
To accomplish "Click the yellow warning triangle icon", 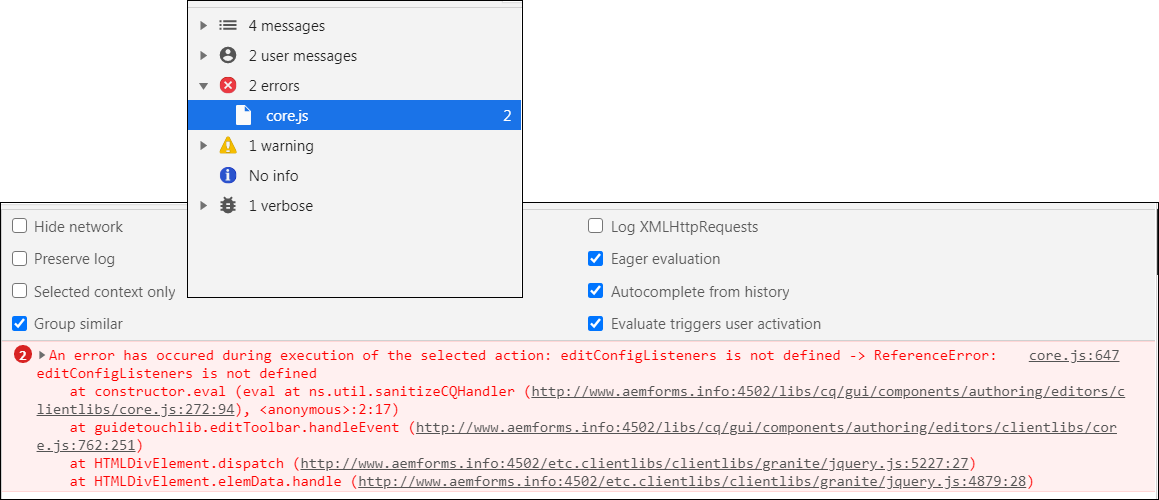I will click(x=228, y=146).
